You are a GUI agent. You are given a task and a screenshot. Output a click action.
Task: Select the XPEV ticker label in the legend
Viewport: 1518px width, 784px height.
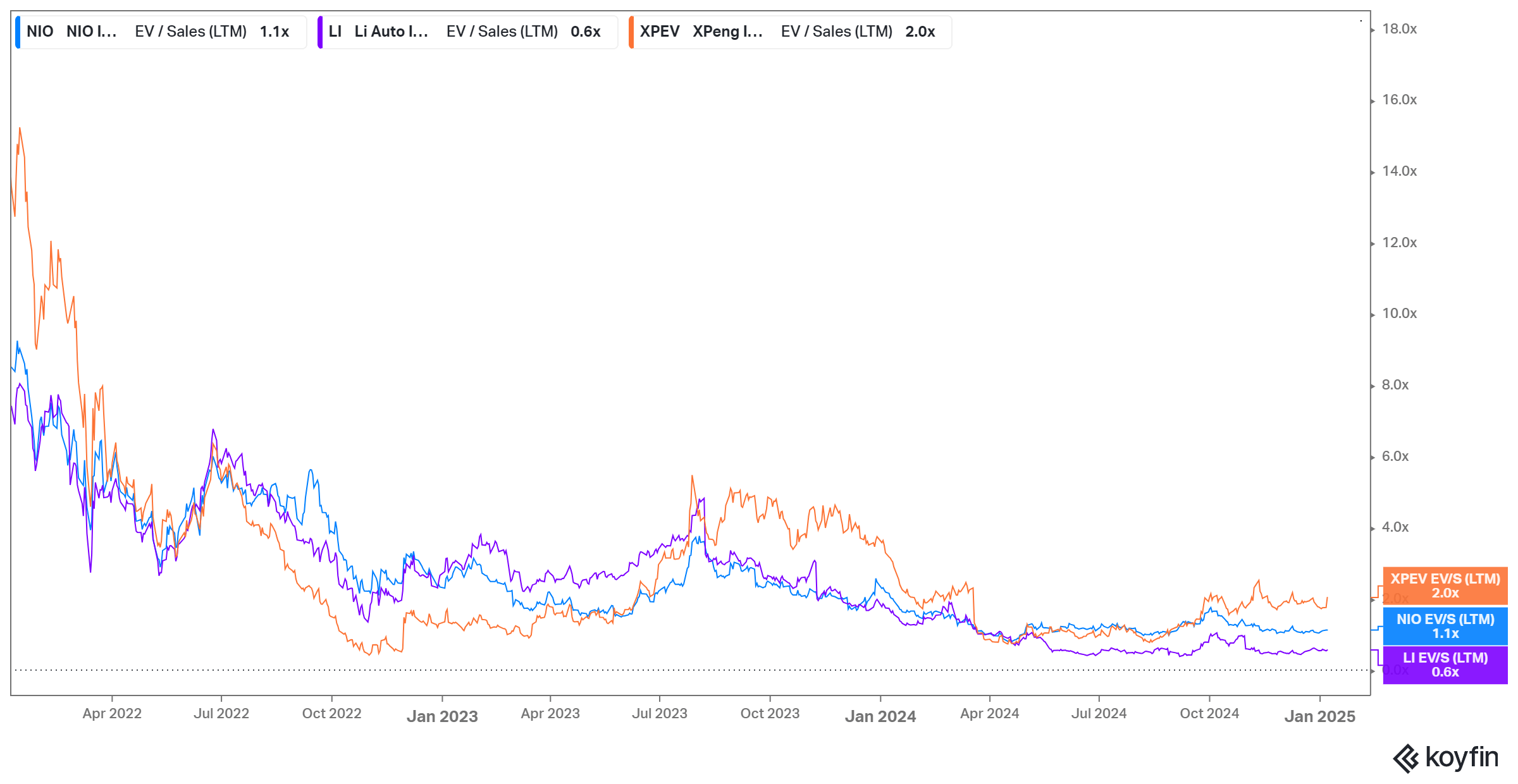coord(660,31)
